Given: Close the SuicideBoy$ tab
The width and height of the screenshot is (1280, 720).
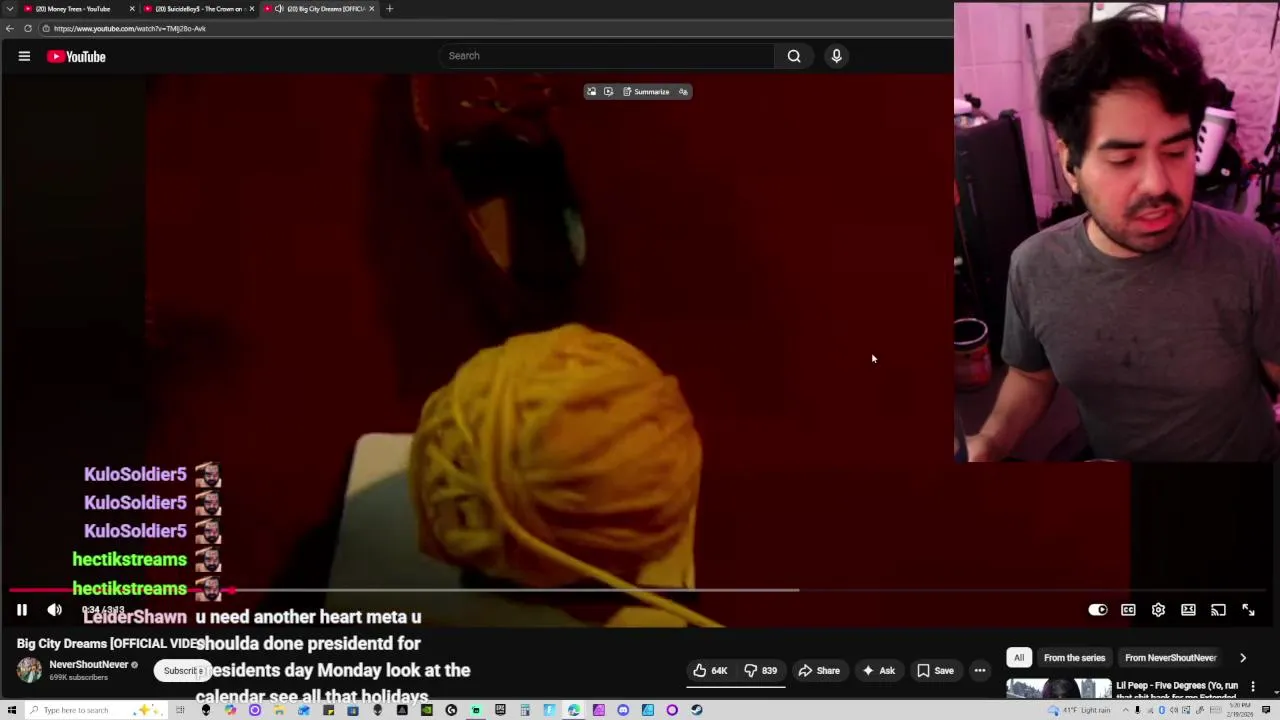Looking at the screenshot, I should pos(252,9).
